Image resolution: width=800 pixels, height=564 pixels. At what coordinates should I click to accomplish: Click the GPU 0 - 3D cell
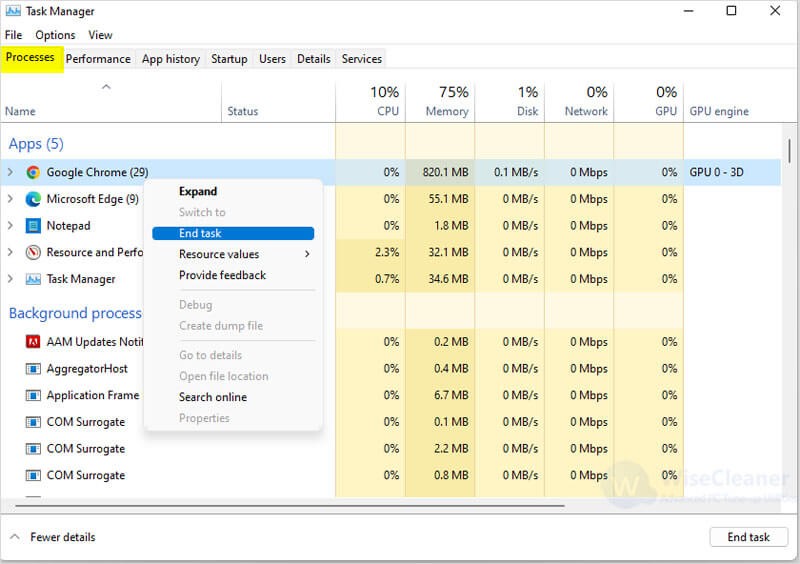pyautogui.click(x=716, y=173)
